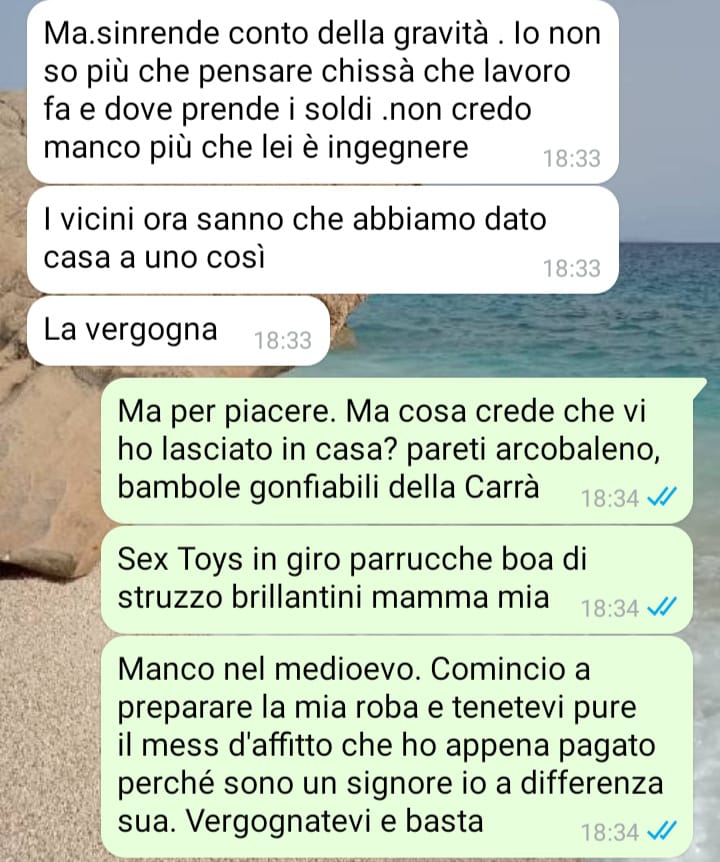Tap the sandy wallpaper left of the sent messages
720x862 pixels.
tap(49, 715)
